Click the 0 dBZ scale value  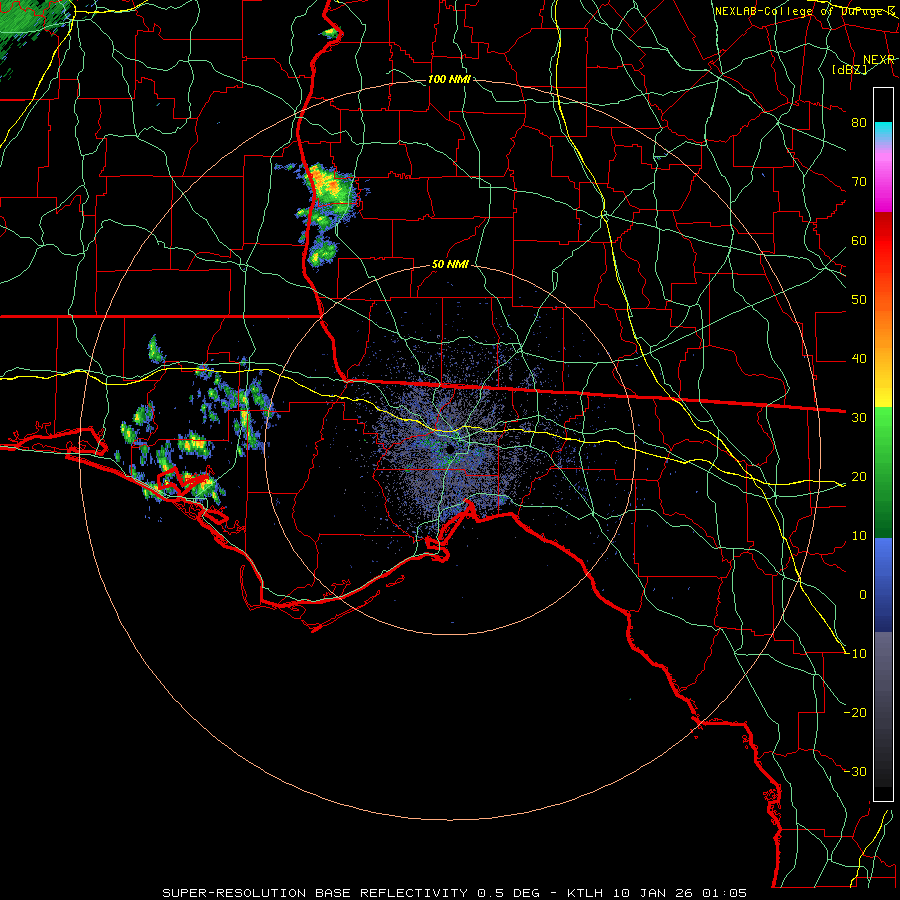tap(863, 595)
